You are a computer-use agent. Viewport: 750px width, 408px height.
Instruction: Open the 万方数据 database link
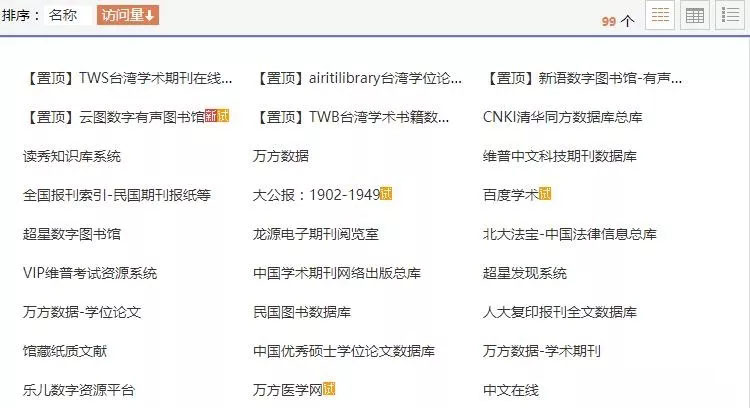(x=281, y=156)
